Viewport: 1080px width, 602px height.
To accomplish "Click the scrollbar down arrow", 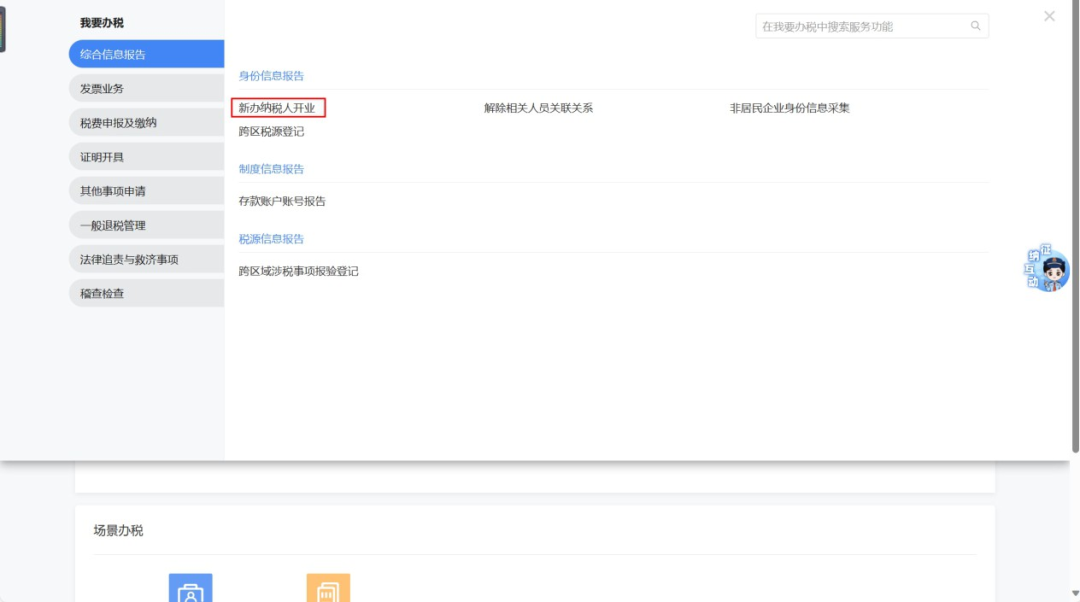I will 1075,594.
